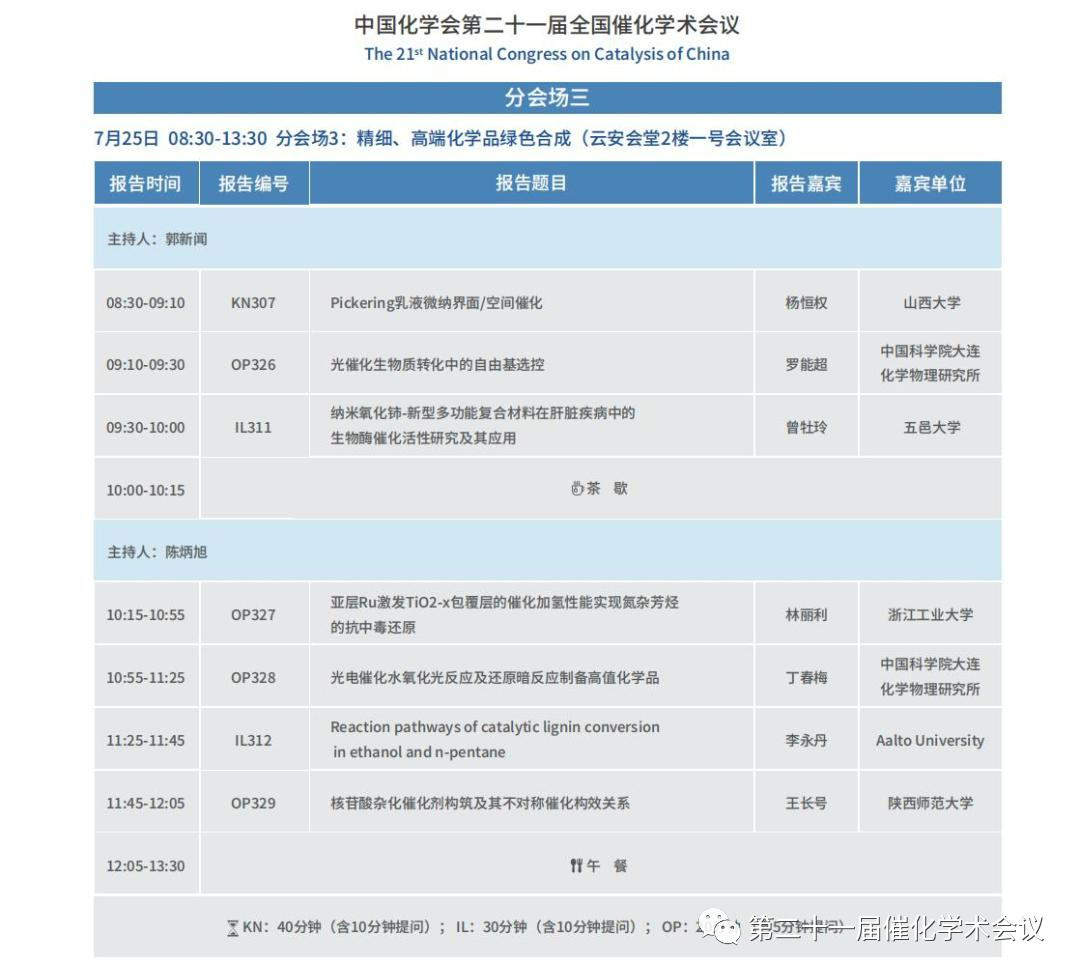Select the title starting with 亚层Ru激发TiO2-x
Screen dimensions: 1080x977
[504, 615]
